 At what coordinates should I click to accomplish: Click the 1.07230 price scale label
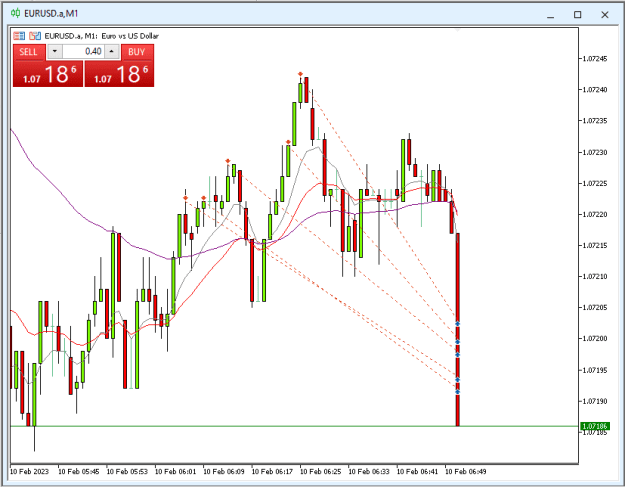coord(595,152)
